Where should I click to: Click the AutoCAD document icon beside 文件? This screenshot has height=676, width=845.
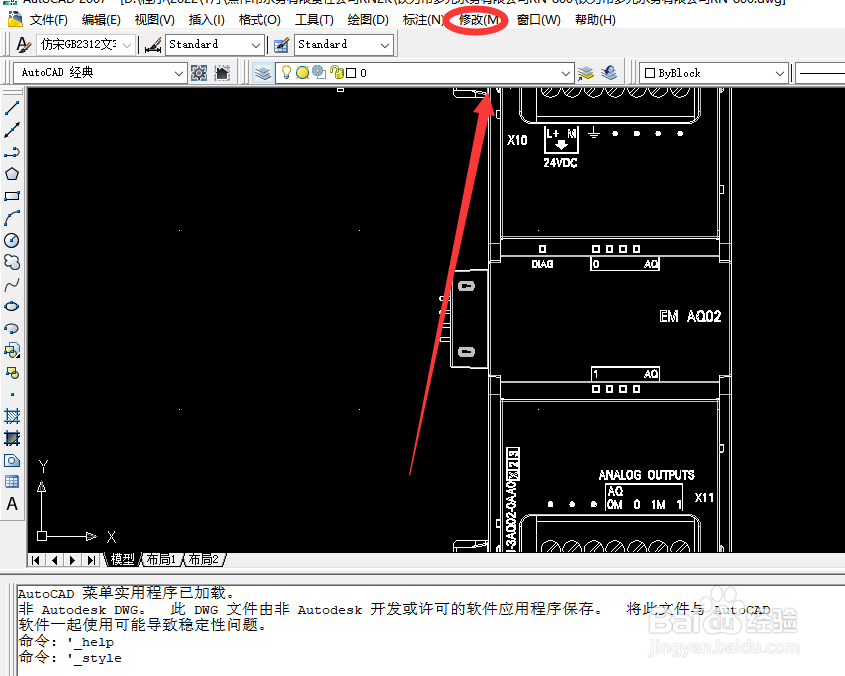(x=15, y=19)
